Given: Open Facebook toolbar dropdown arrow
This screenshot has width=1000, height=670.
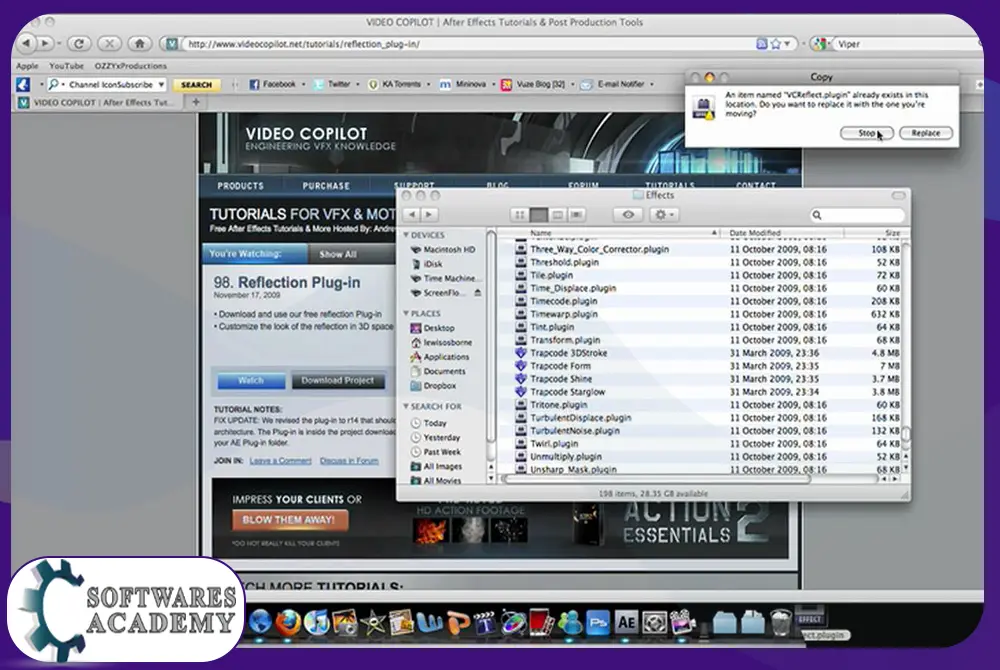Looking at the screenshot, I should tap(304, 84).
